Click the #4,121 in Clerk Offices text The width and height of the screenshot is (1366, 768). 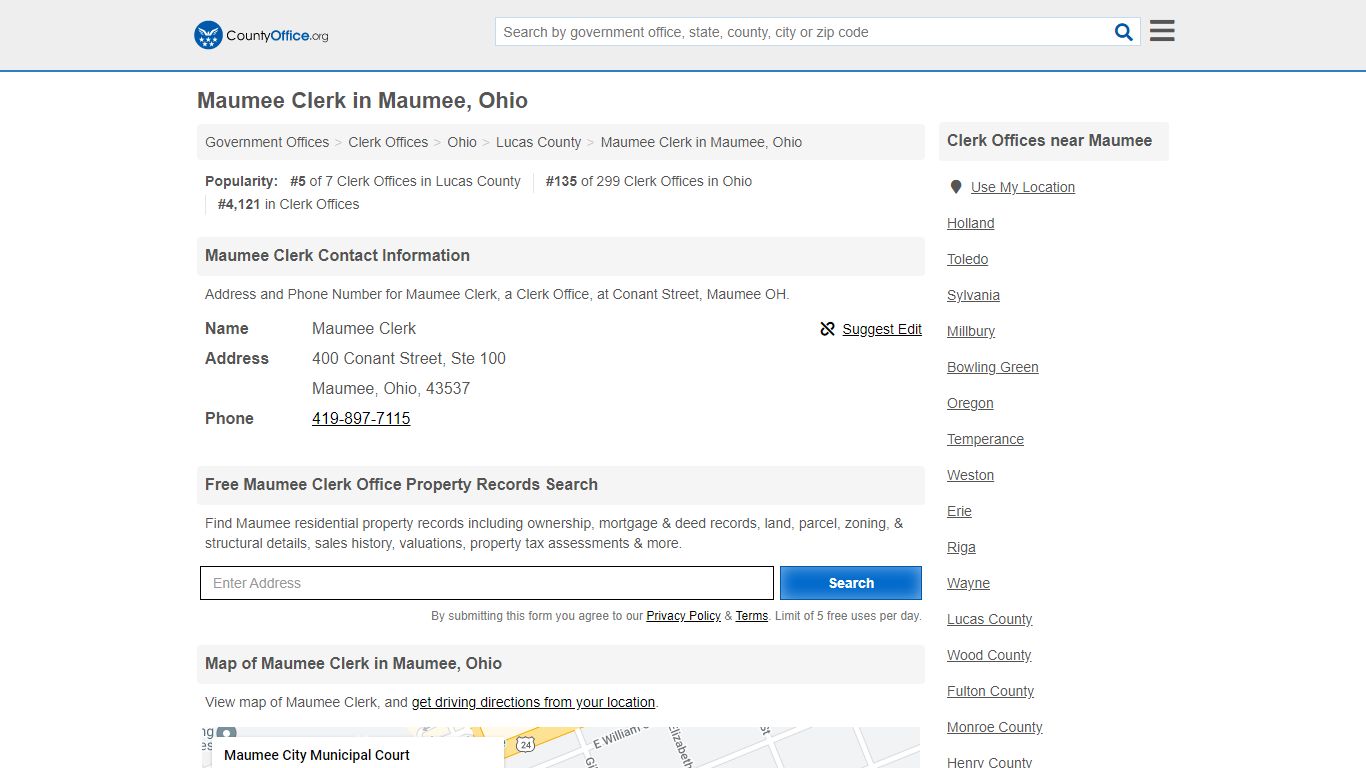(x=288, y=204)
